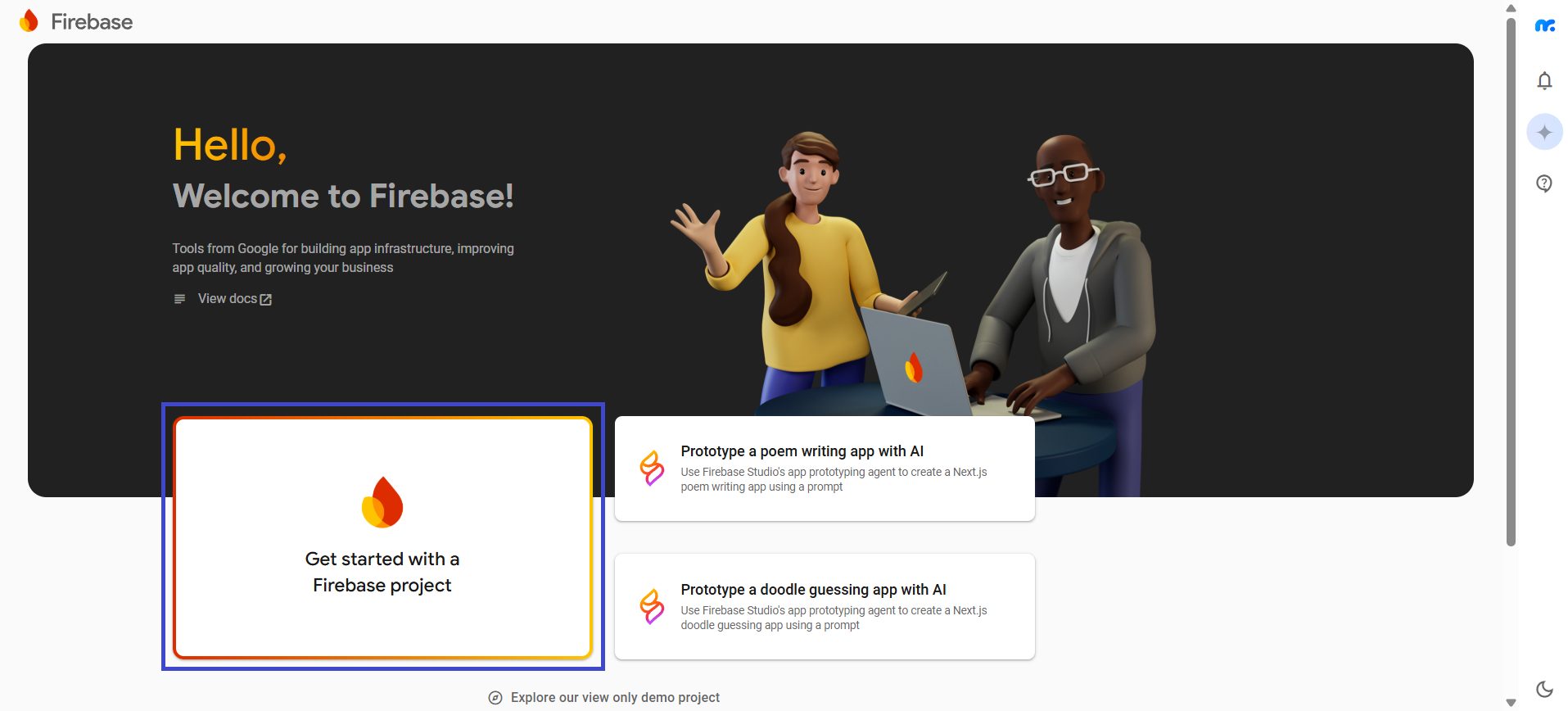Image resolution: width=1568 pixels, height=711 pixels.
Task: Click the 'Welcome to Firebase!' heading
Action: pyautogui.click(x=343, y=197)
